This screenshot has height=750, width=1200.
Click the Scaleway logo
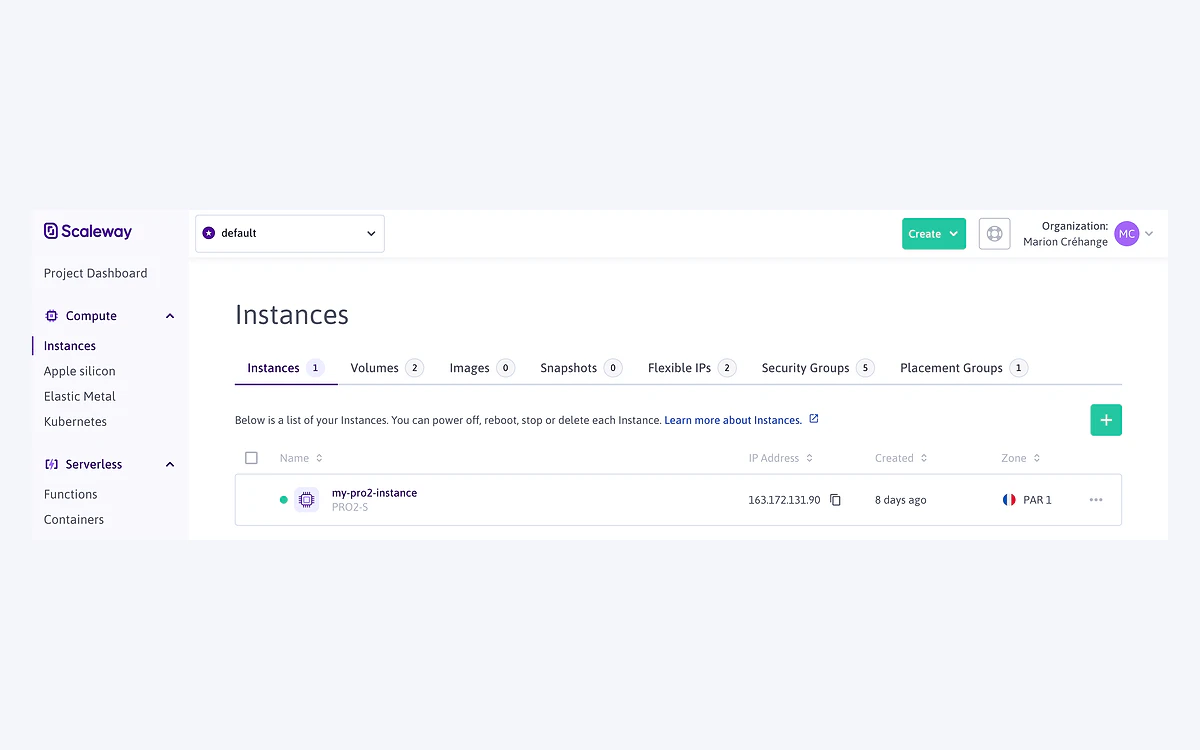pyautogui.click(x=88, y=231)
